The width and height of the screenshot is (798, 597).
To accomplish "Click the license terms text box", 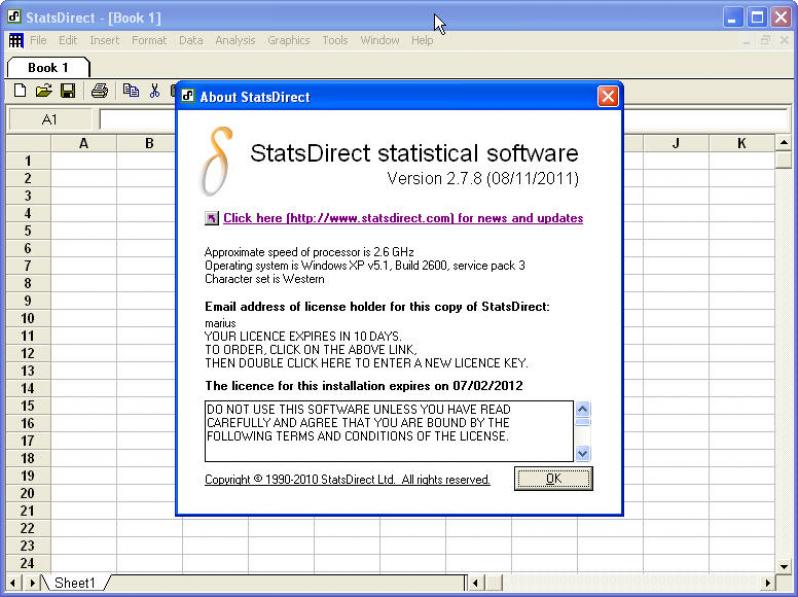I will [x=389, y=431].
